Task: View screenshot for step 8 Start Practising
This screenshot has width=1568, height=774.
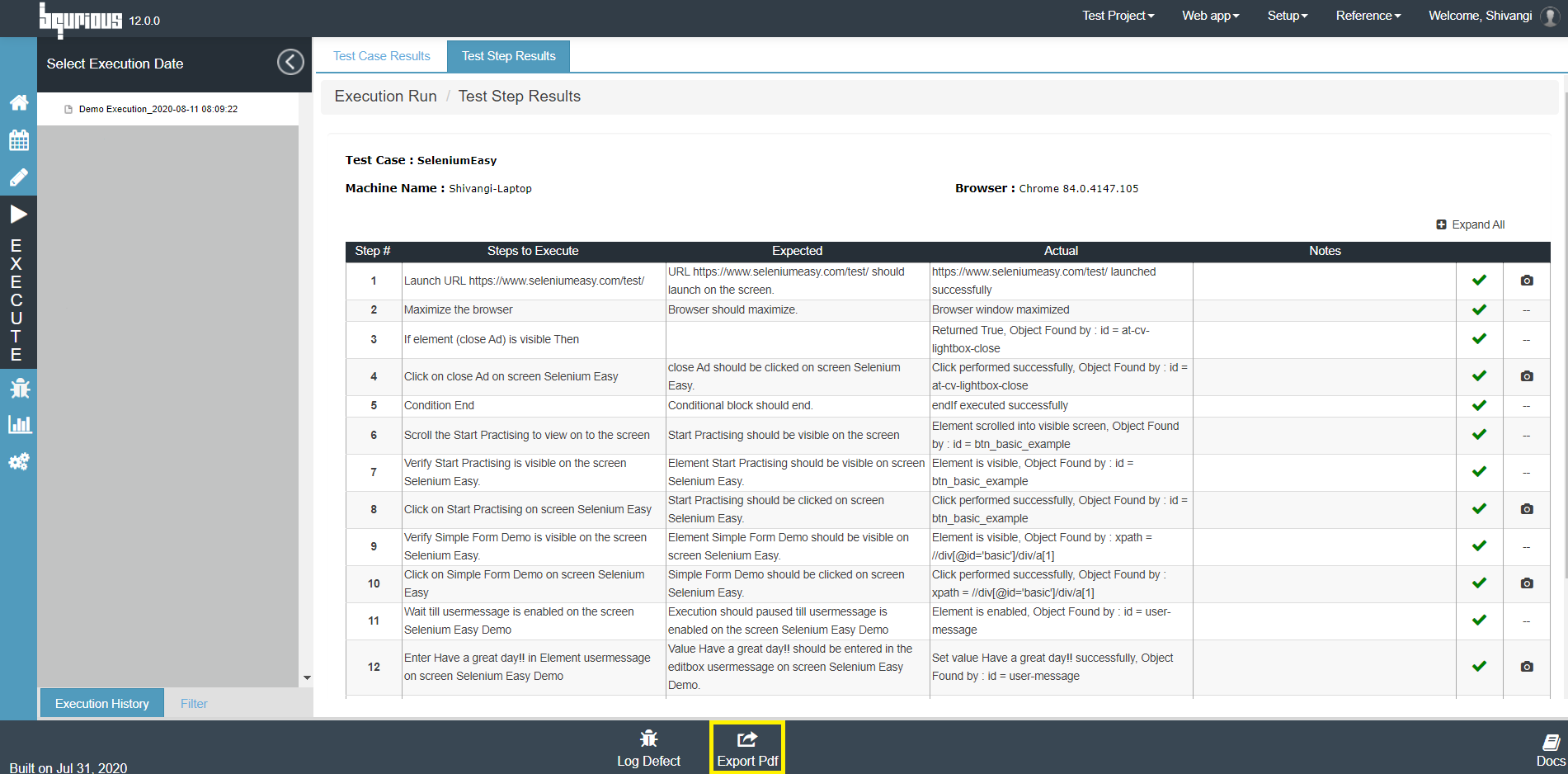Action: tap(1527, 509)
